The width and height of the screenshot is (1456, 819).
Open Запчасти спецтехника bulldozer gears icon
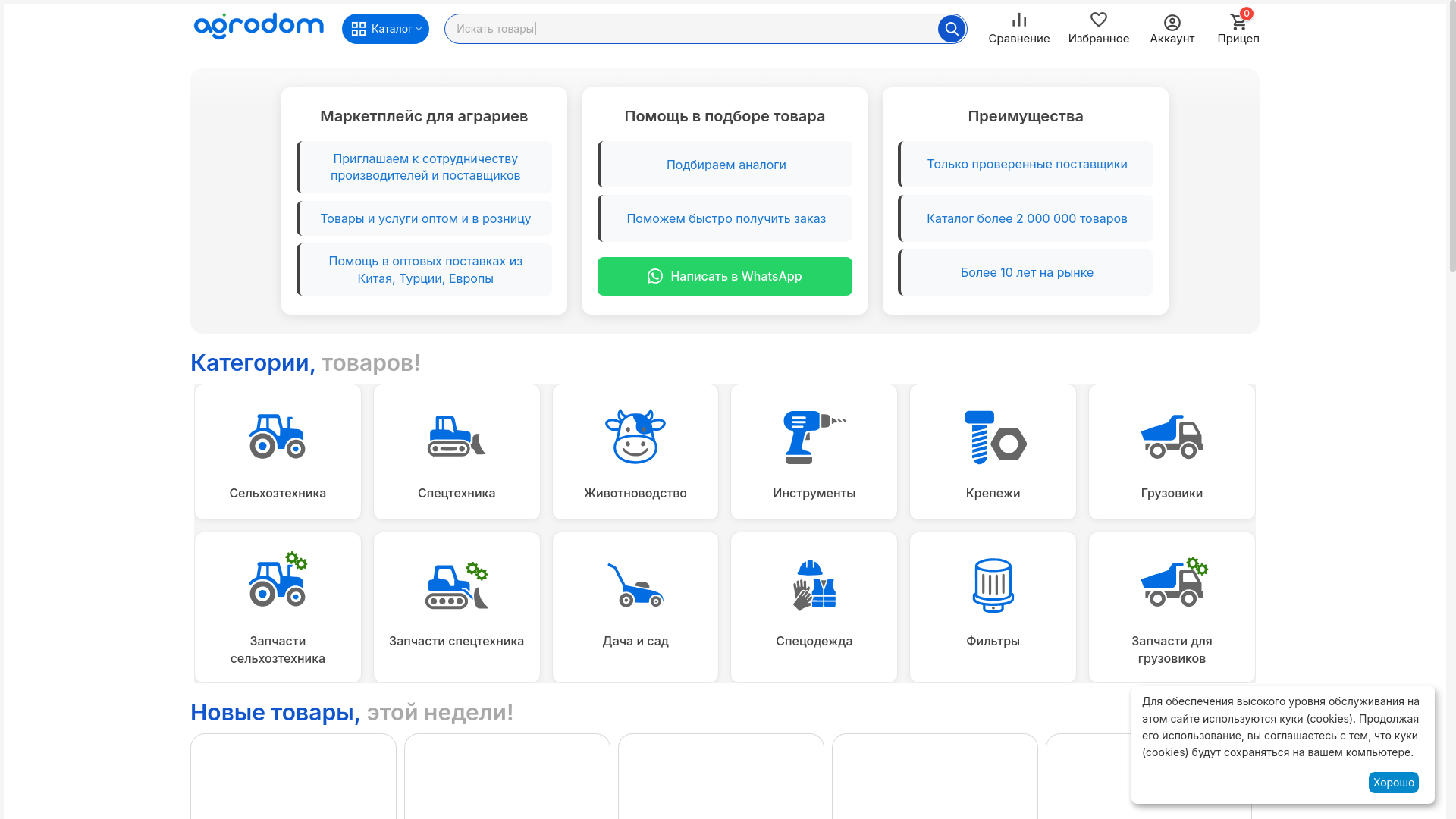(457, 585)
